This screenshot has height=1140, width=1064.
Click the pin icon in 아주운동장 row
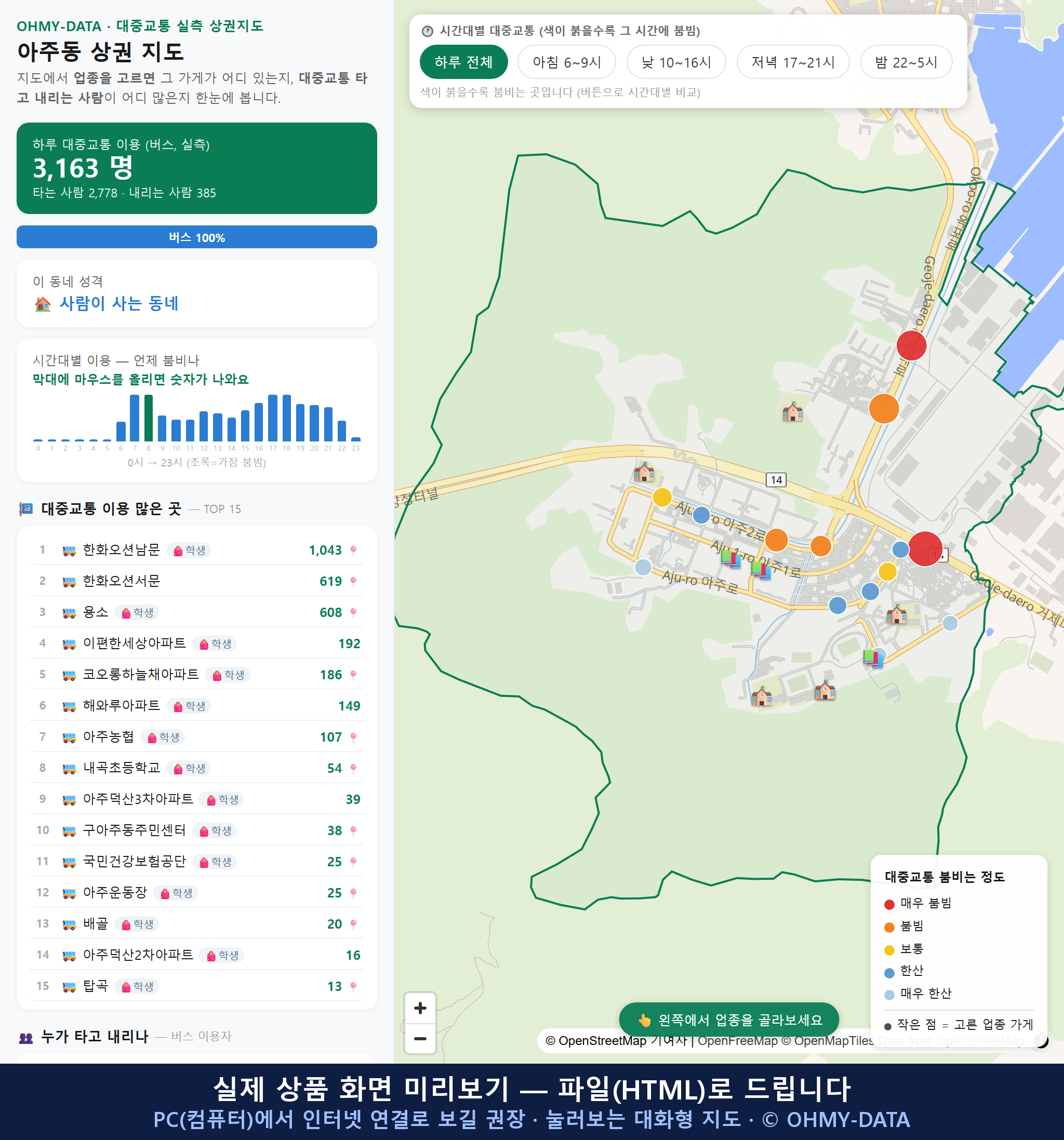[x=353, y=893]
